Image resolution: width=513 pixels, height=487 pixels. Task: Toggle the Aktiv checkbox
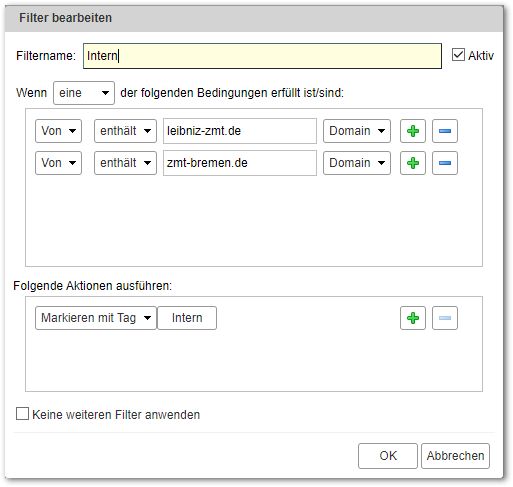pos(458,55)
